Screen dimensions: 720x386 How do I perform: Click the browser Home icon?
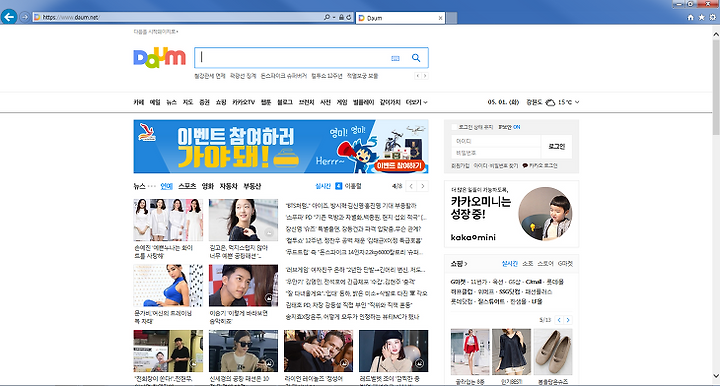[x=690, y=17]
